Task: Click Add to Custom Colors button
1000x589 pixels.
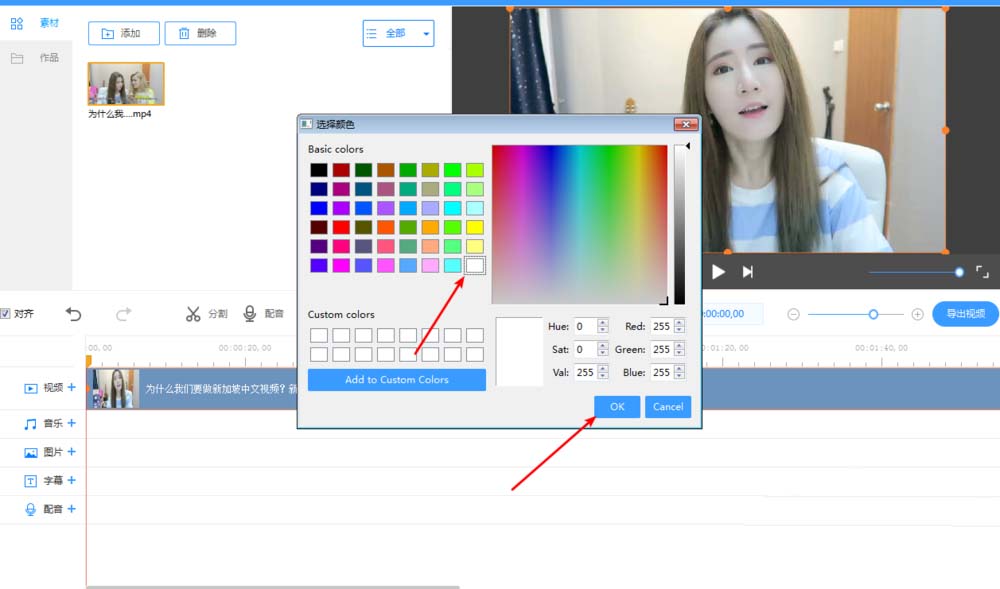Action: pyautogui.click(x=396, y=380)
